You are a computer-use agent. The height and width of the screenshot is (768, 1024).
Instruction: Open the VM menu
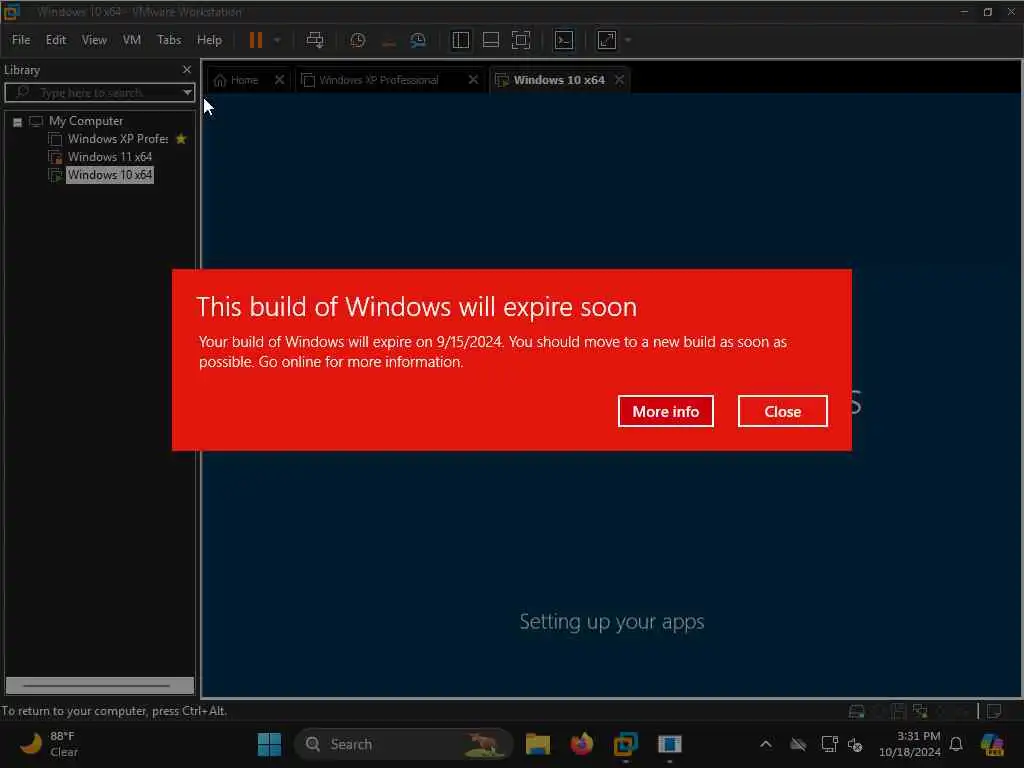[132, 40]
